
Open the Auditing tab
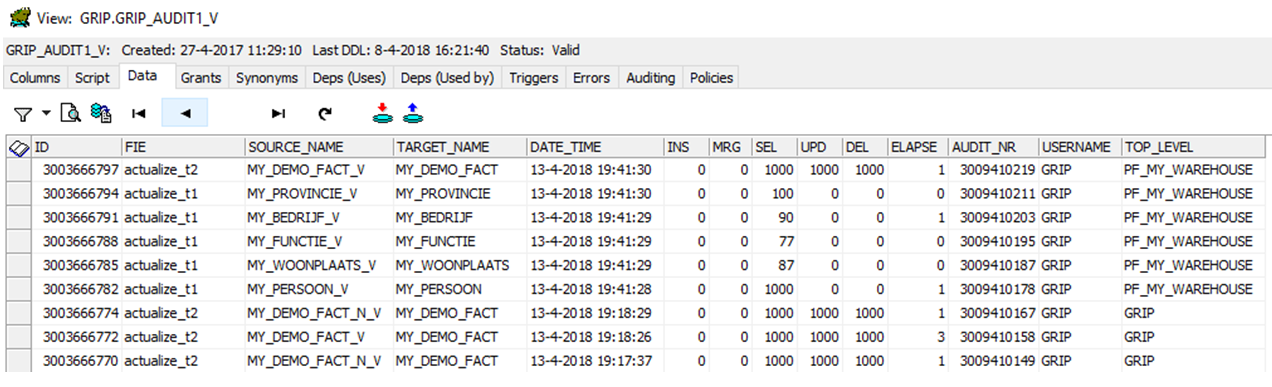651,77
